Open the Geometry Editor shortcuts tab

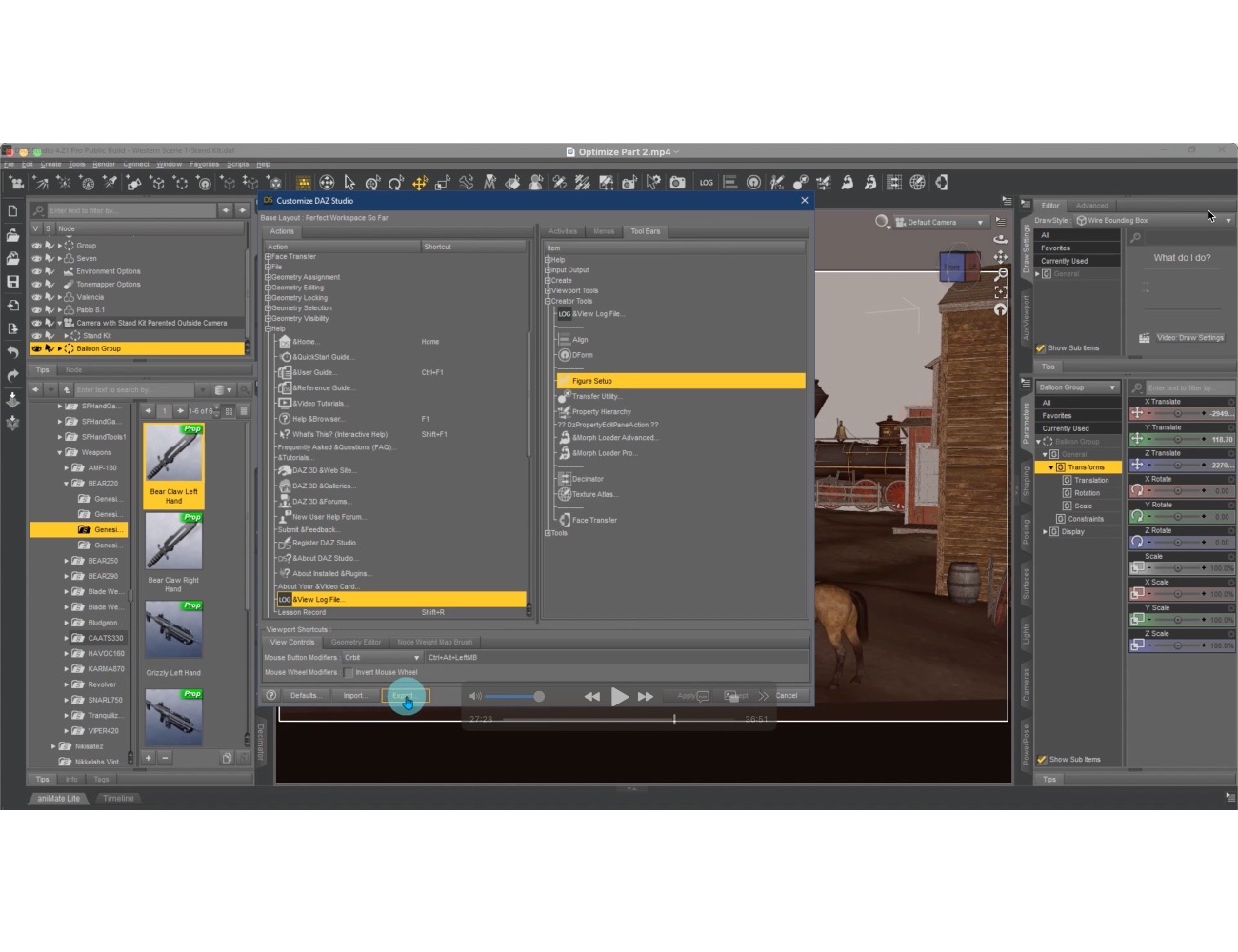tap(356, 643)
